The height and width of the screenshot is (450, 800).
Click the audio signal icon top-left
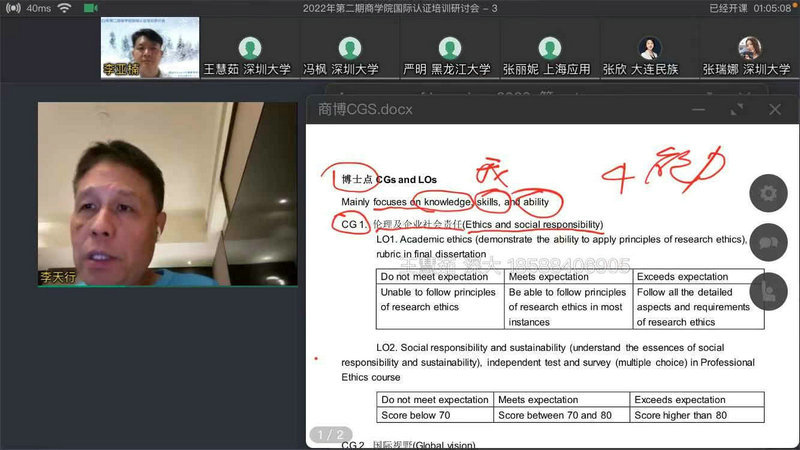(x=13, y=8)
